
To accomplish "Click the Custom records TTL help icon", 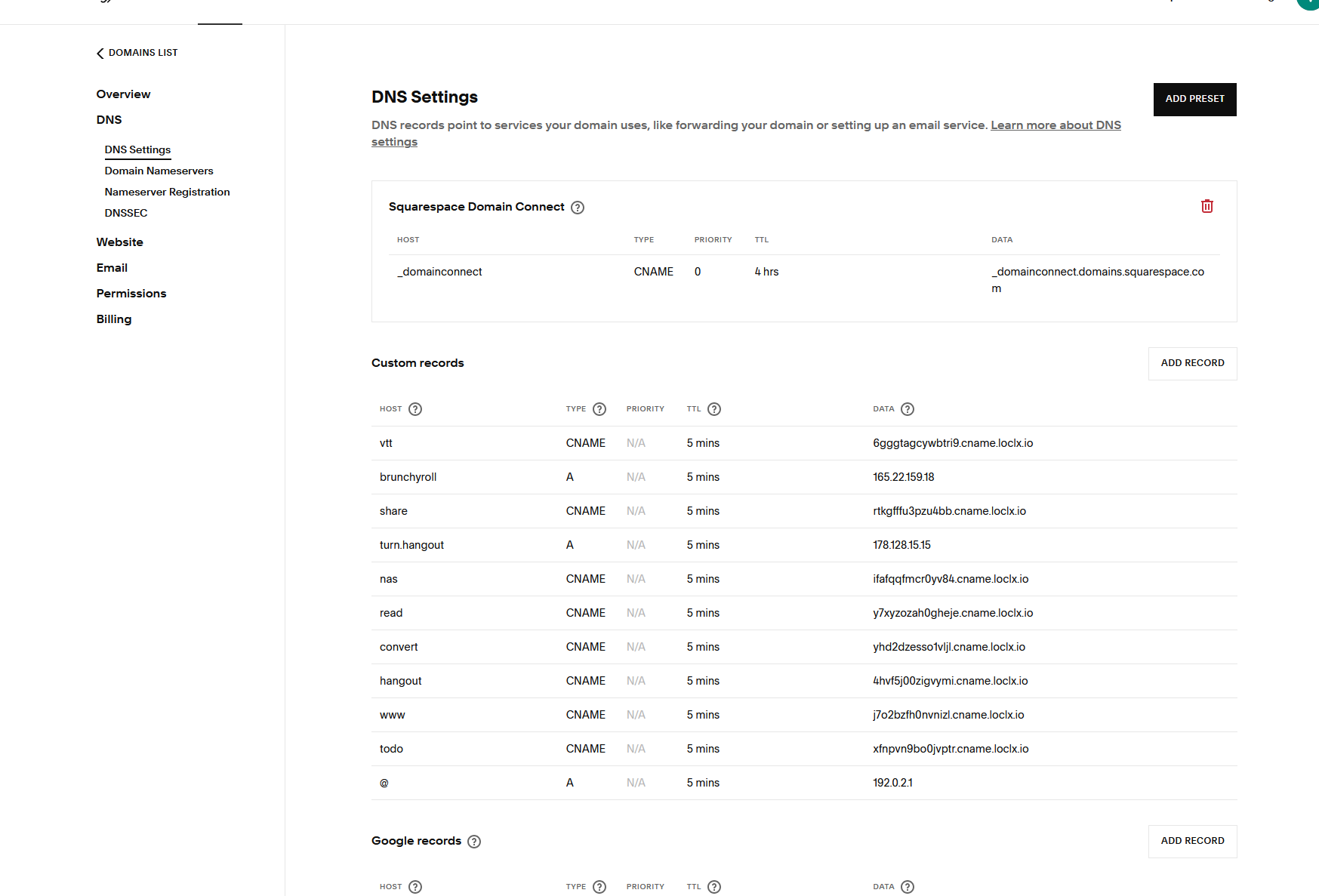I will point(714,409).
